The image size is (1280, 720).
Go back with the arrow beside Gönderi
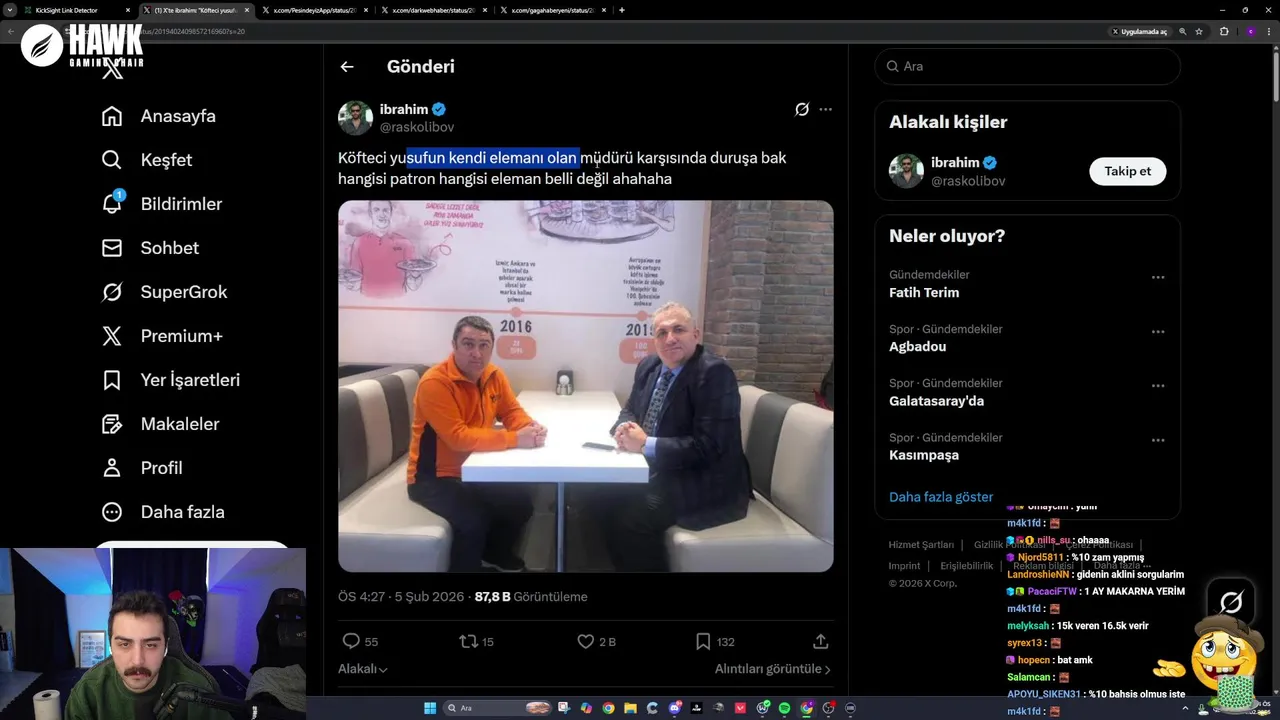tap(347, 67)
